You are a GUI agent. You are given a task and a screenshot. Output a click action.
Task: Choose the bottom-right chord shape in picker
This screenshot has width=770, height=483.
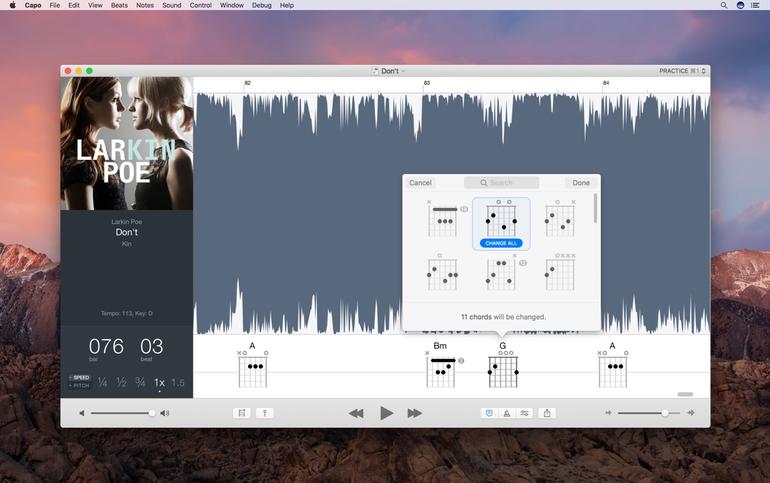point(560,272)
